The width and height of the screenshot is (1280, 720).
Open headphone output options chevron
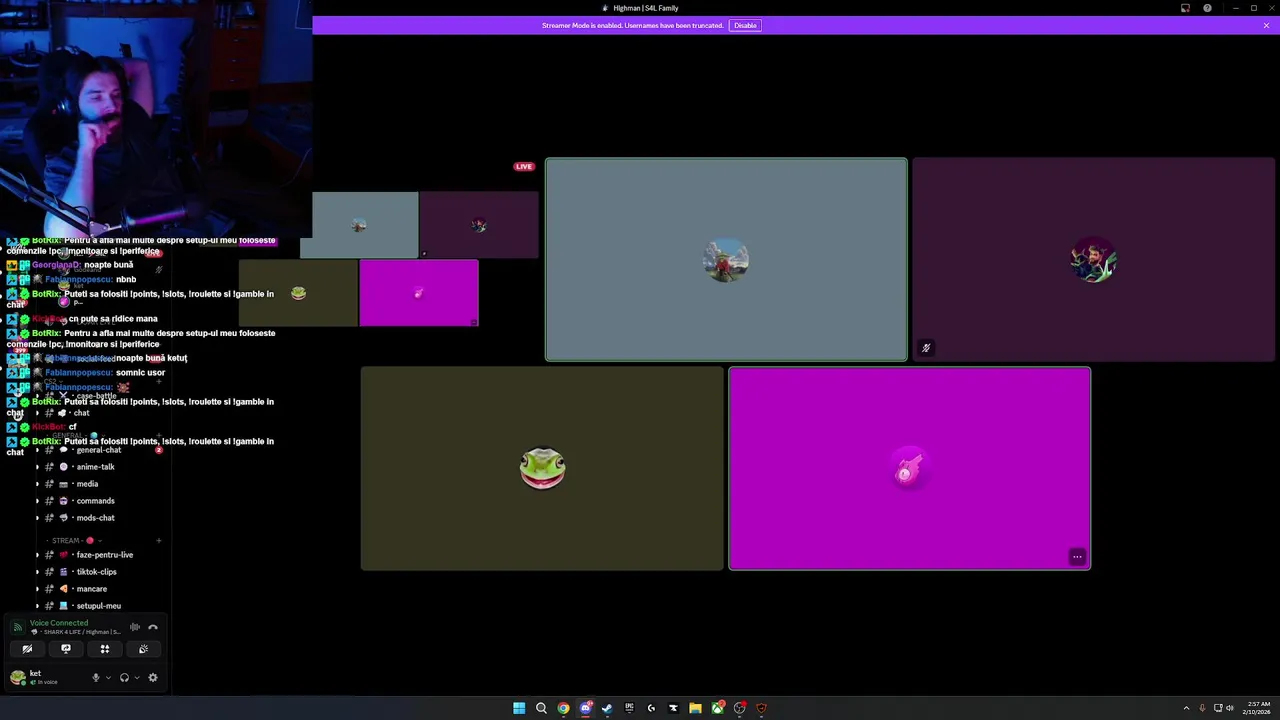(137, 678)
